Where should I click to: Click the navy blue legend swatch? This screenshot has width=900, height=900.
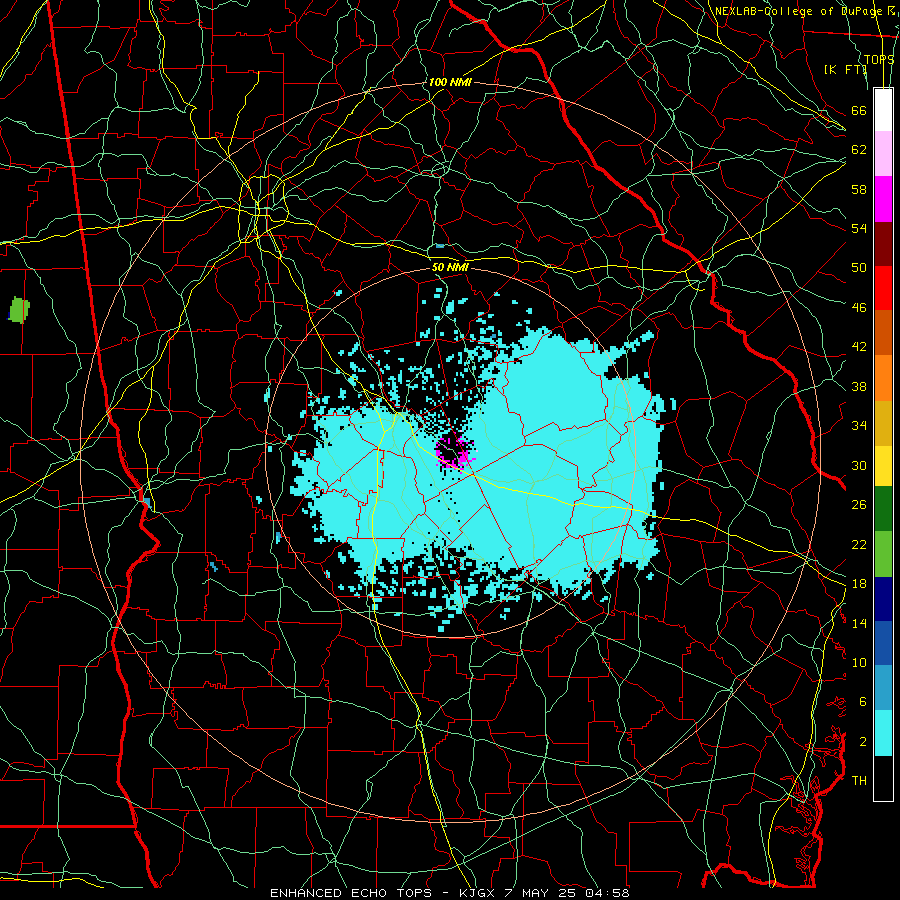pyautogui.click(x=883, y=599)
